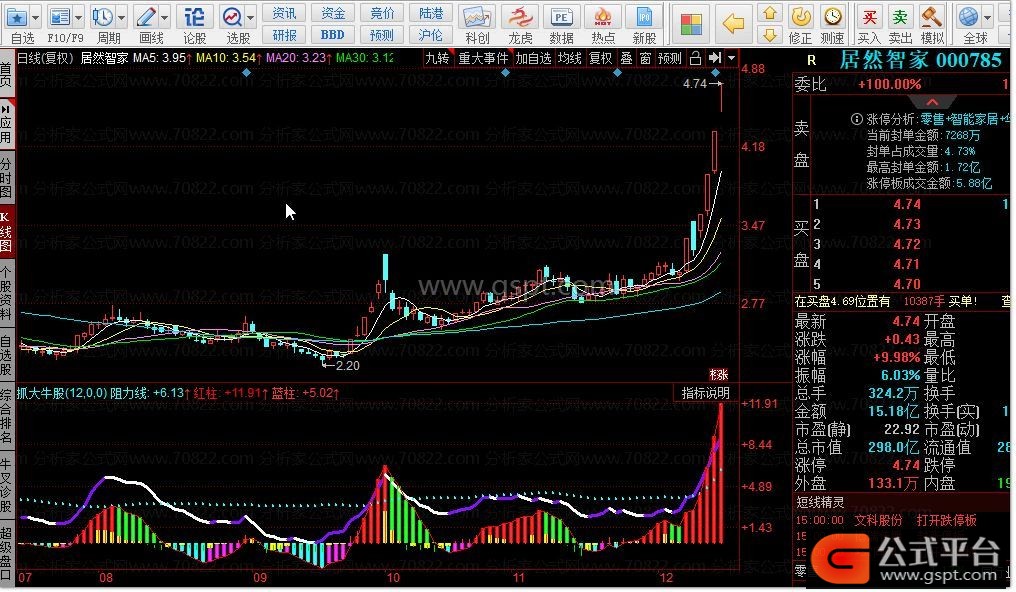Collapse the red chevron under 委比

[x=932, y=103]
